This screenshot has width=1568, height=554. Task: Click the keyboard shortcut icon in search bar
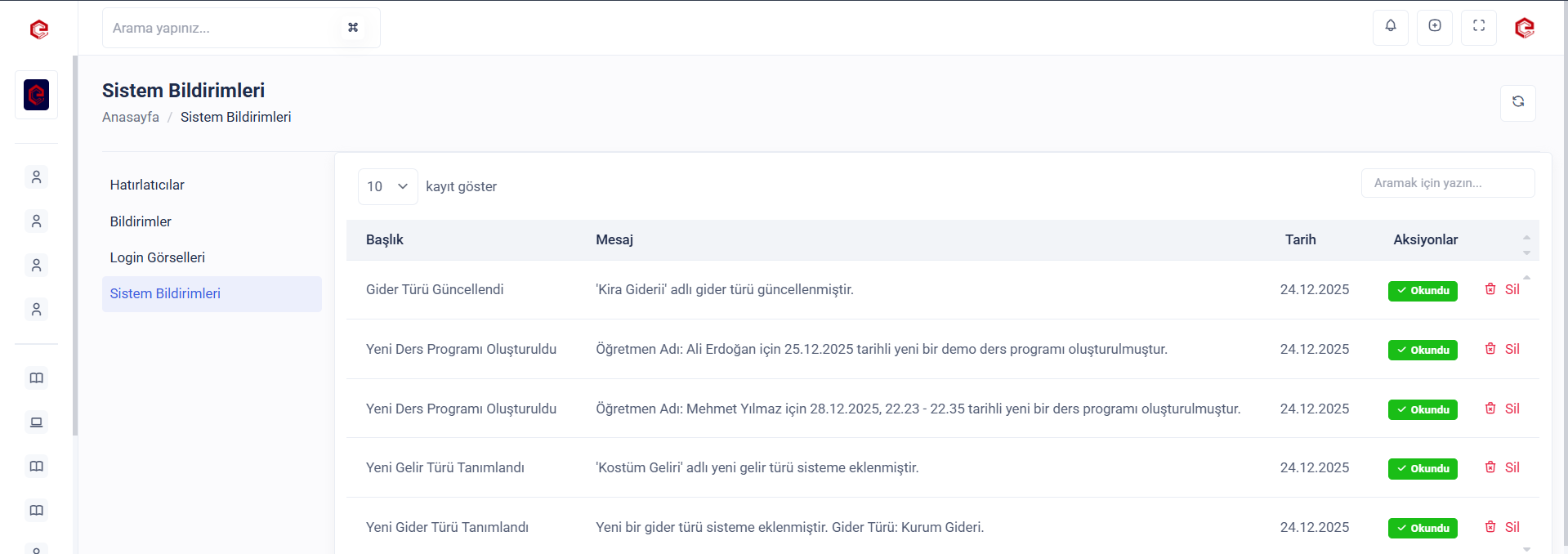(353, 28)
